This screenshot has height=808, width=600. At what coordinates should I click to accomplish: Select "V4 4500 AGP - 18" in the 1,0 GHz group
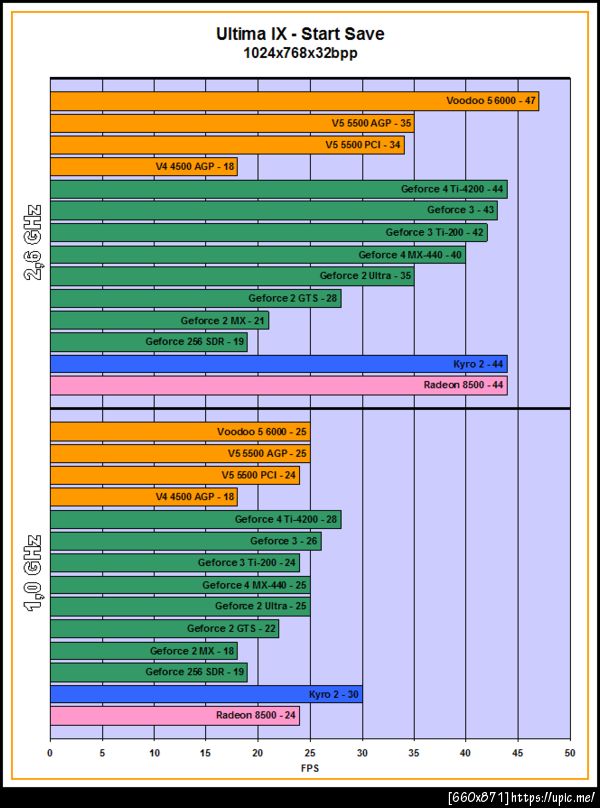pyautogui.click(x=144, y=497)
